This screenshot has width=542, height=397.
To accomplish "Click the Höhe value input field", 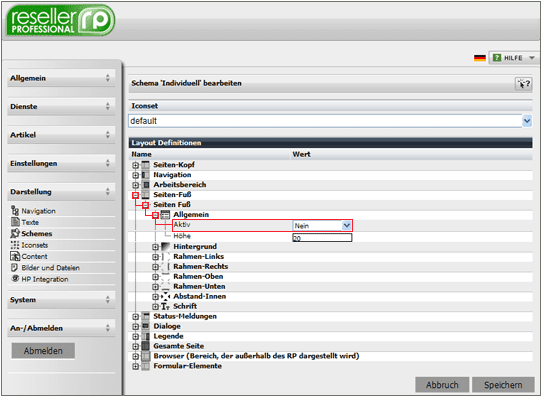I will (322, 238).
